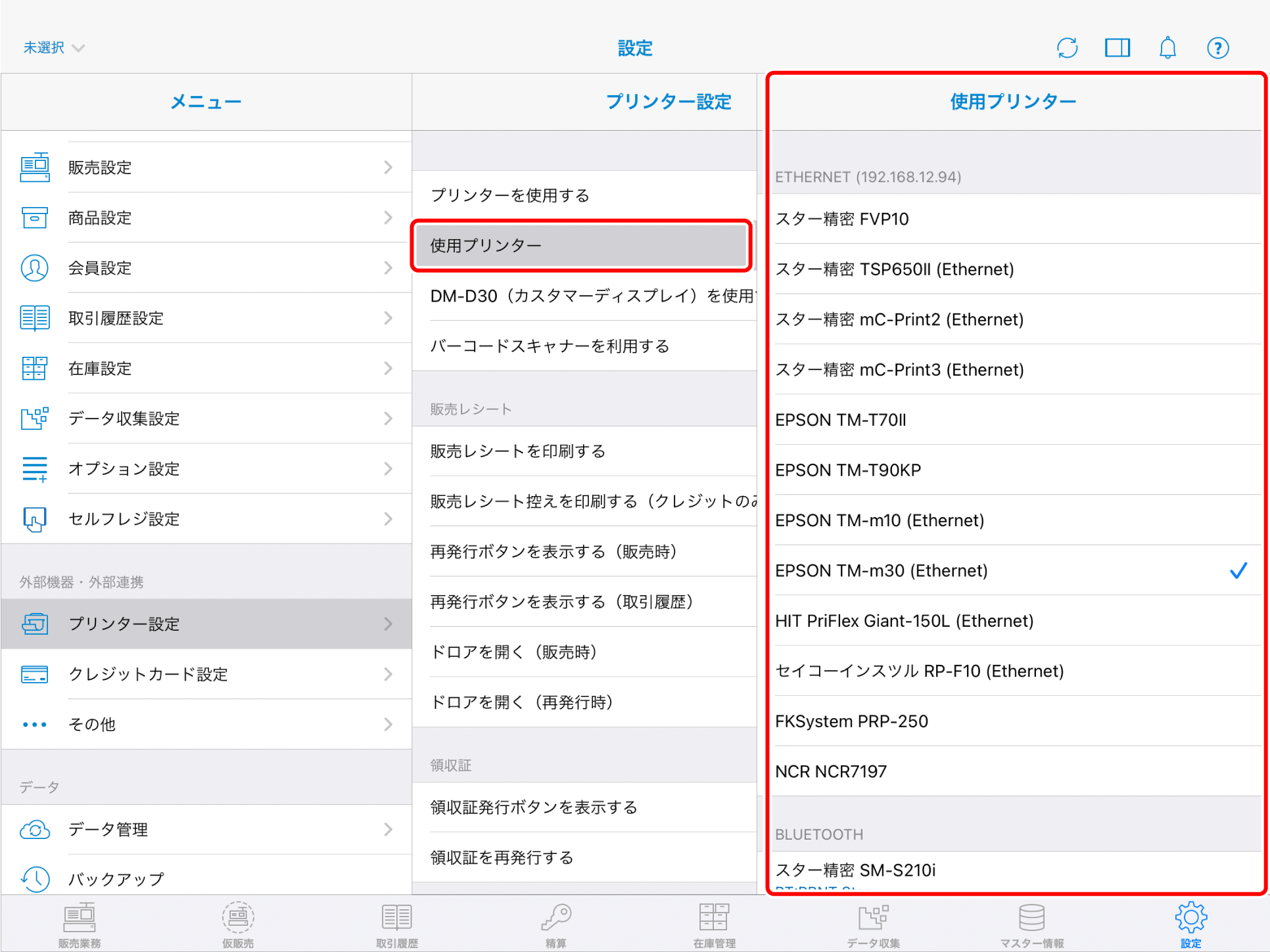Expand オプション設定 row chevron
Viewport: 1270px width, 952px height.
coord(388,469)
